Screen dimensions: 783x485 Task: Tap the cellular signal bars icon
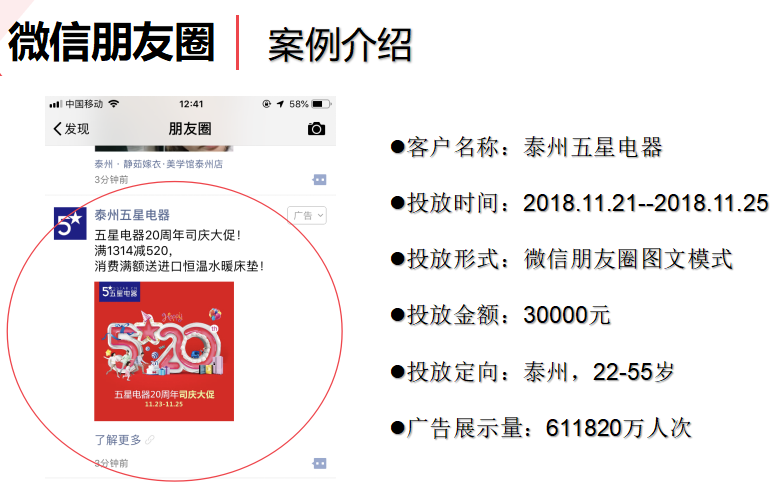tap(55, 104)
